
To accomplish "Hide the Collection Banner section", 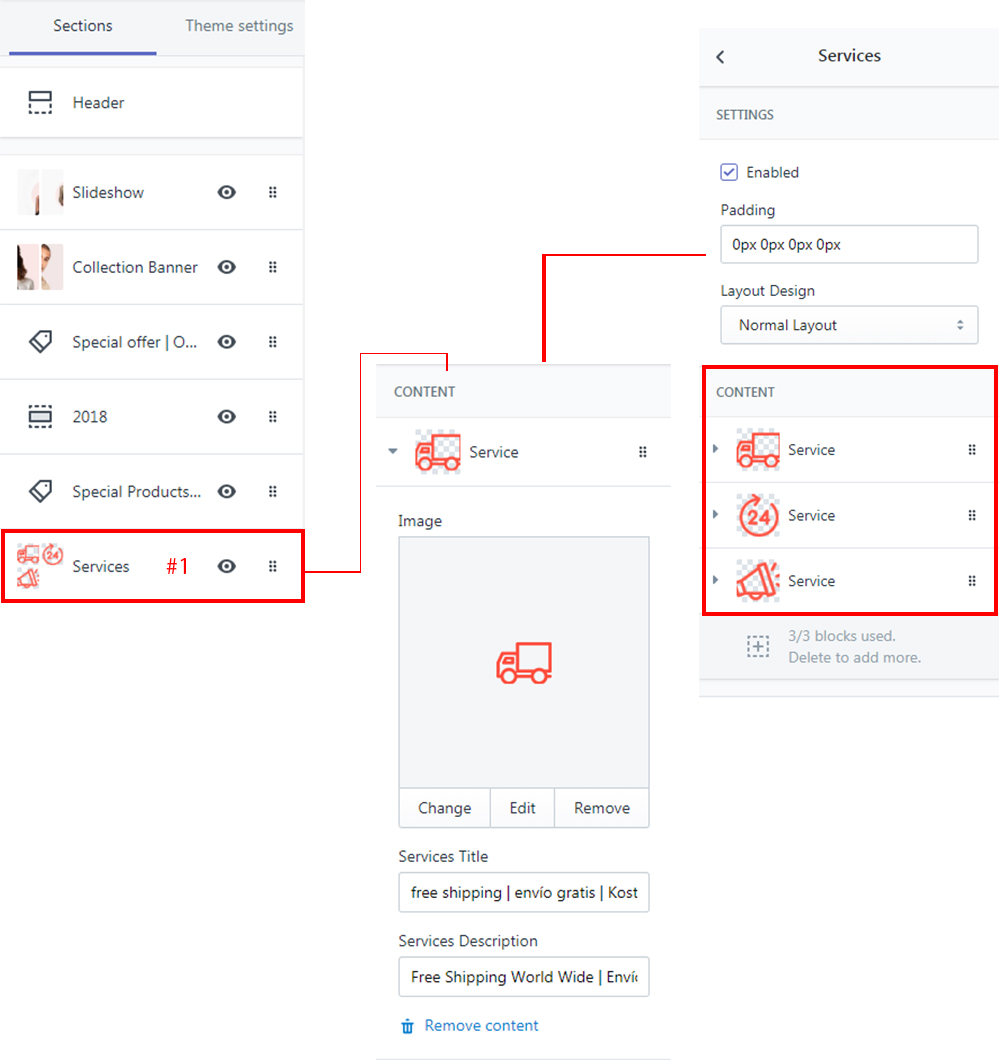I will coord(227,267).
